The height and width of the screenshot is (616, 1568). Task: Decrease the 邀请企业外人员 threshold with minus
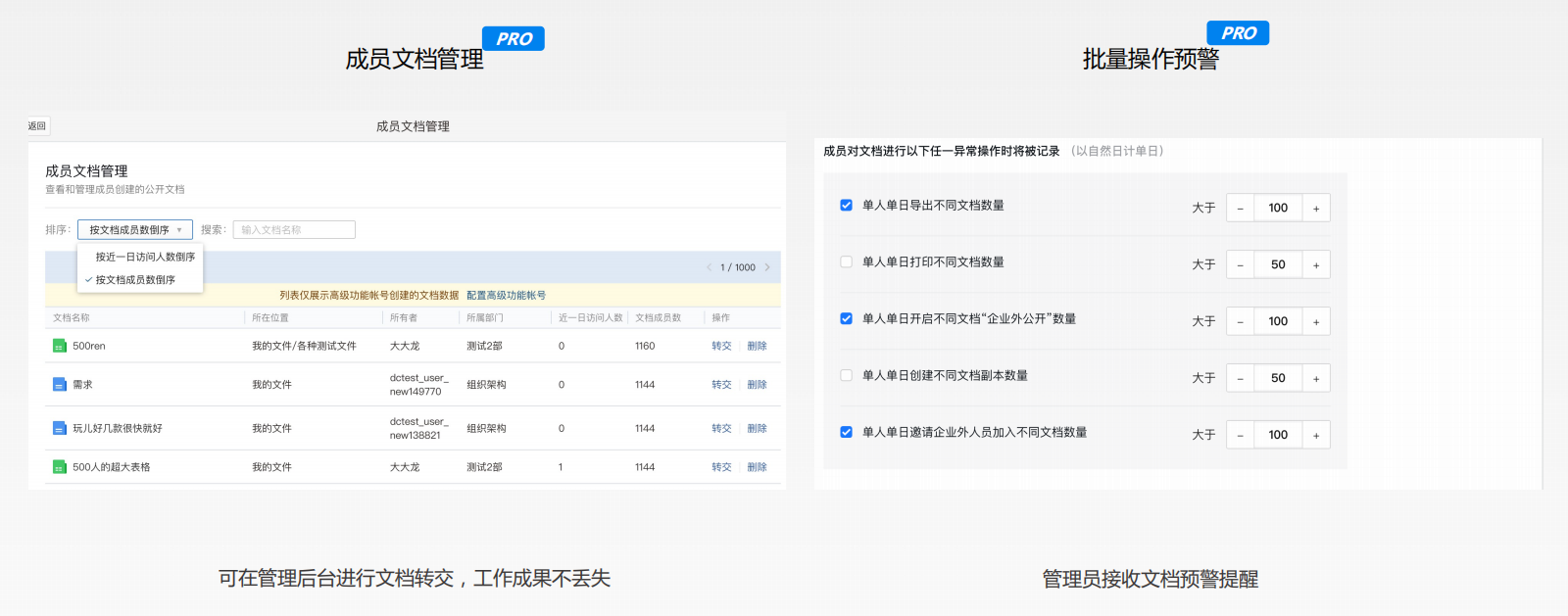pos(1240,435)
